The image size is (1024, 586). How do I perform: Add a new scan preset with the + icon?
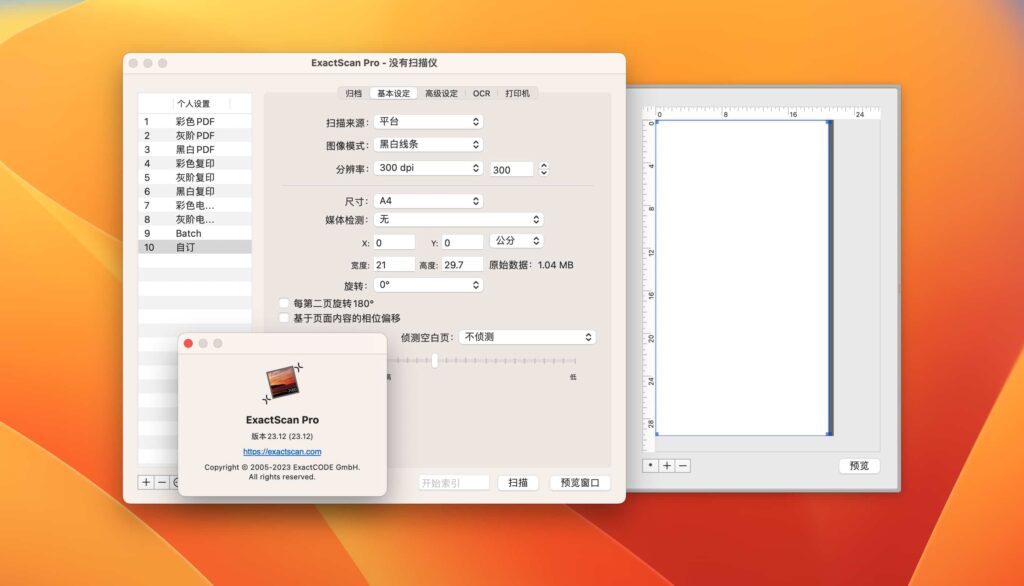[x=146, y=482]
